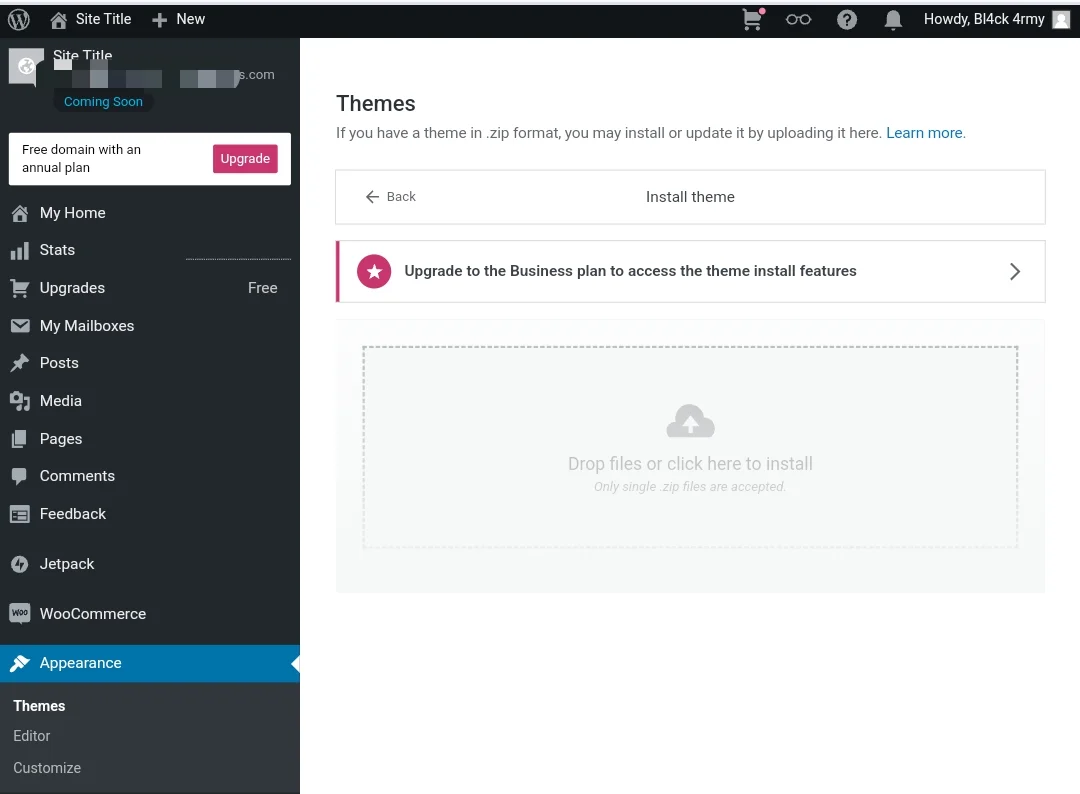The height and width of the screenshot is (794, 1080).
Task: Click the site globe icon in sidebar
Action: click(26, 67)
